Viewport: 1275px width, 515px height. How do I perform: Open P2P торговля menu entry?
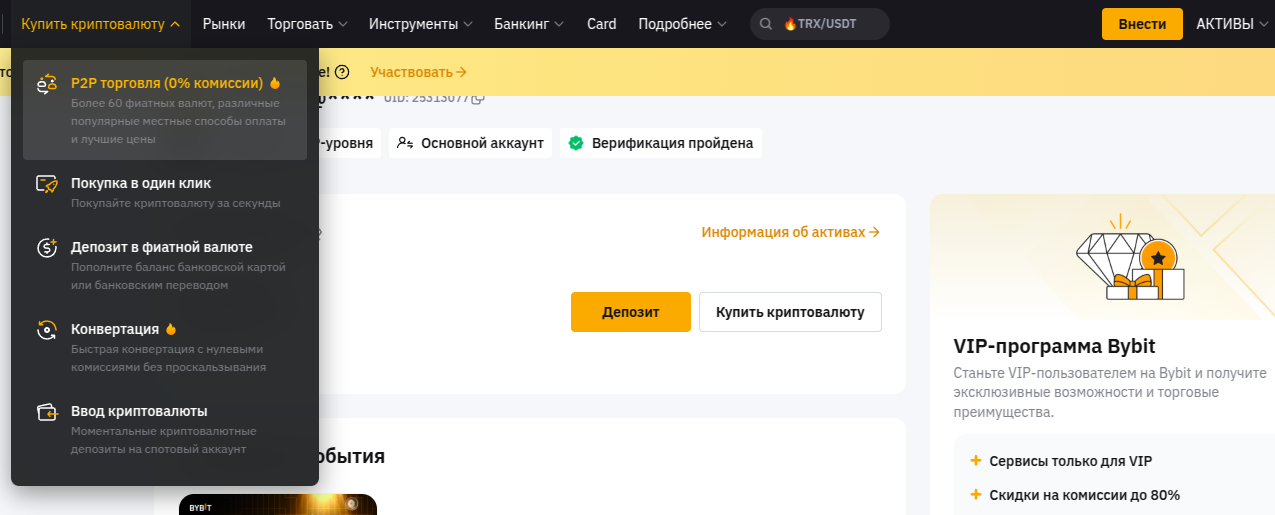tap(165, 110)
